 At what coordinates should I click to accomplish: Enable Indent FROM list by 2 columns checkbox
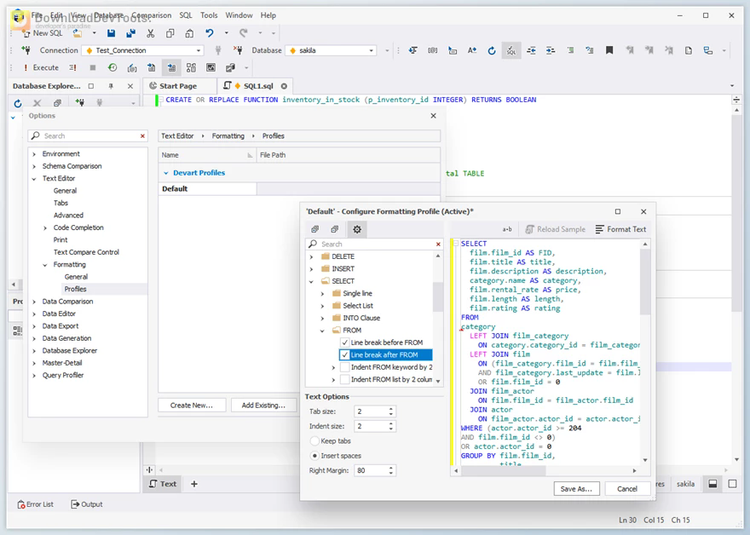344,380
